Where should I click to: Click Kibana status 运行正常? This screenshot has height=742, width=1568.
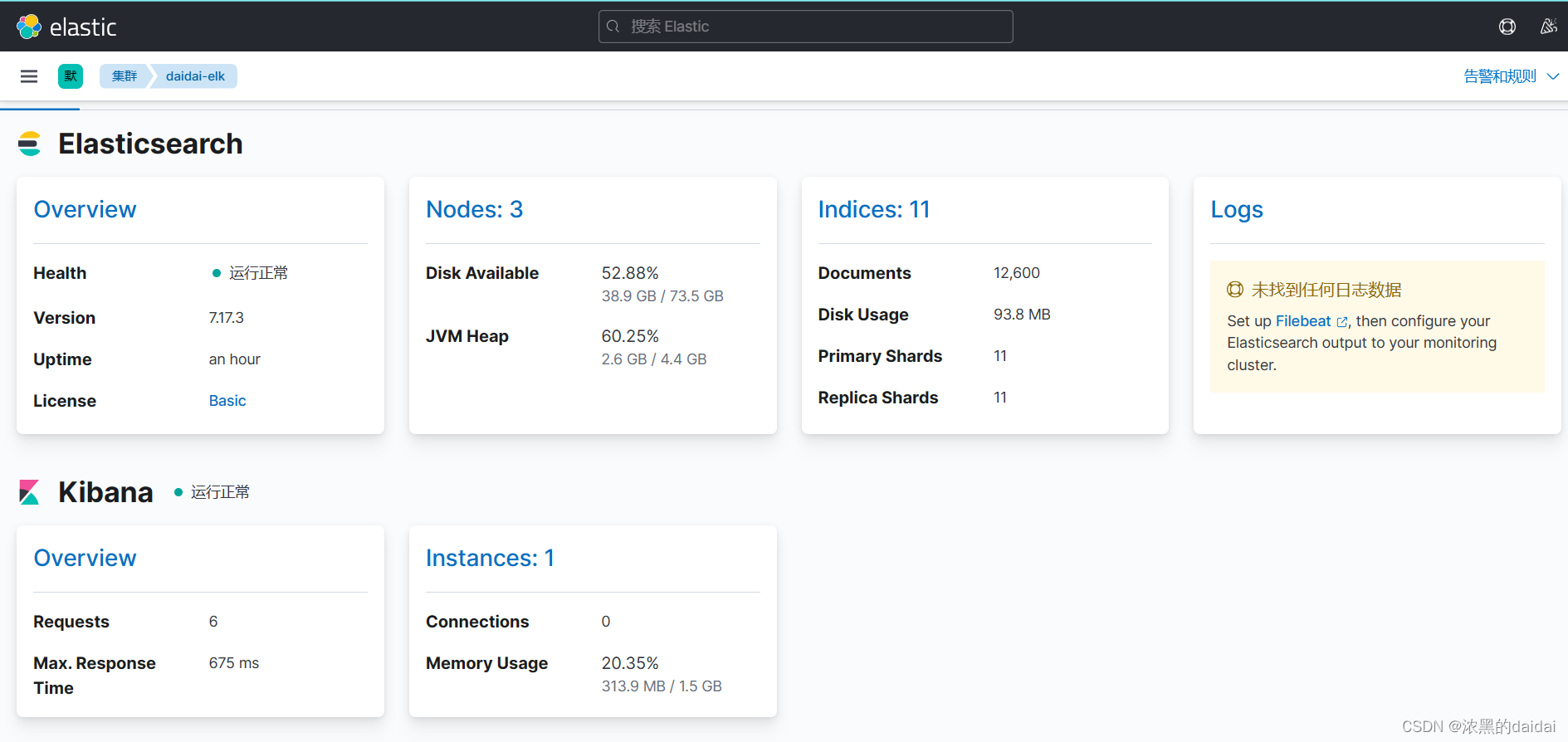(212, 492)
